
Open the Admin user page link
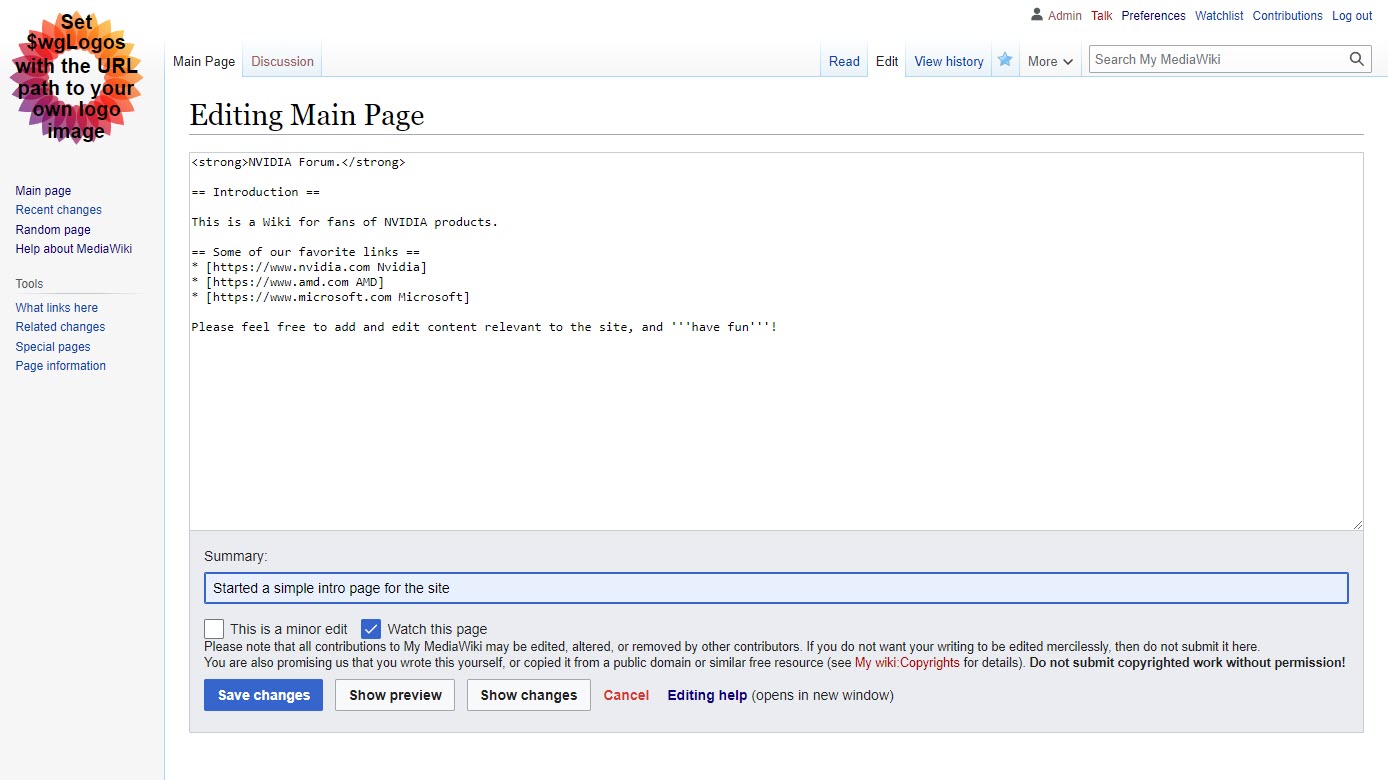point(1065,15)
